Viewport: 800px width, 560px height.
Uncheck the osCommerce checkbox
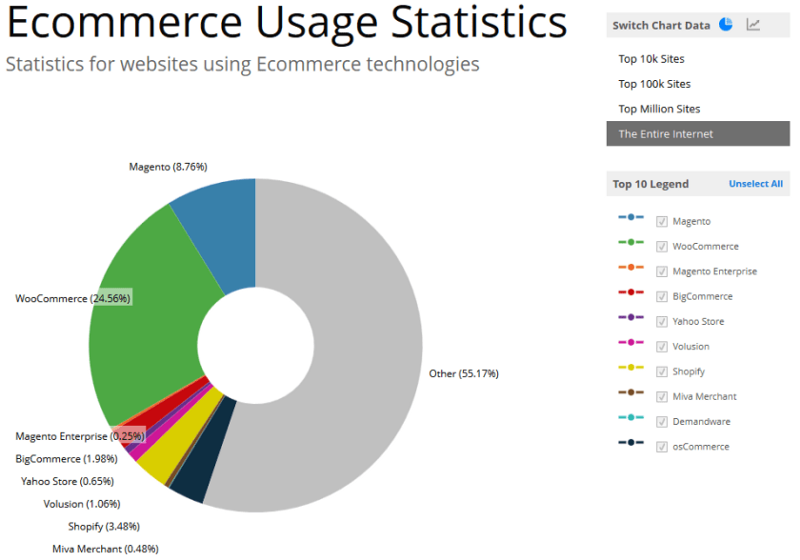[661, 446]
